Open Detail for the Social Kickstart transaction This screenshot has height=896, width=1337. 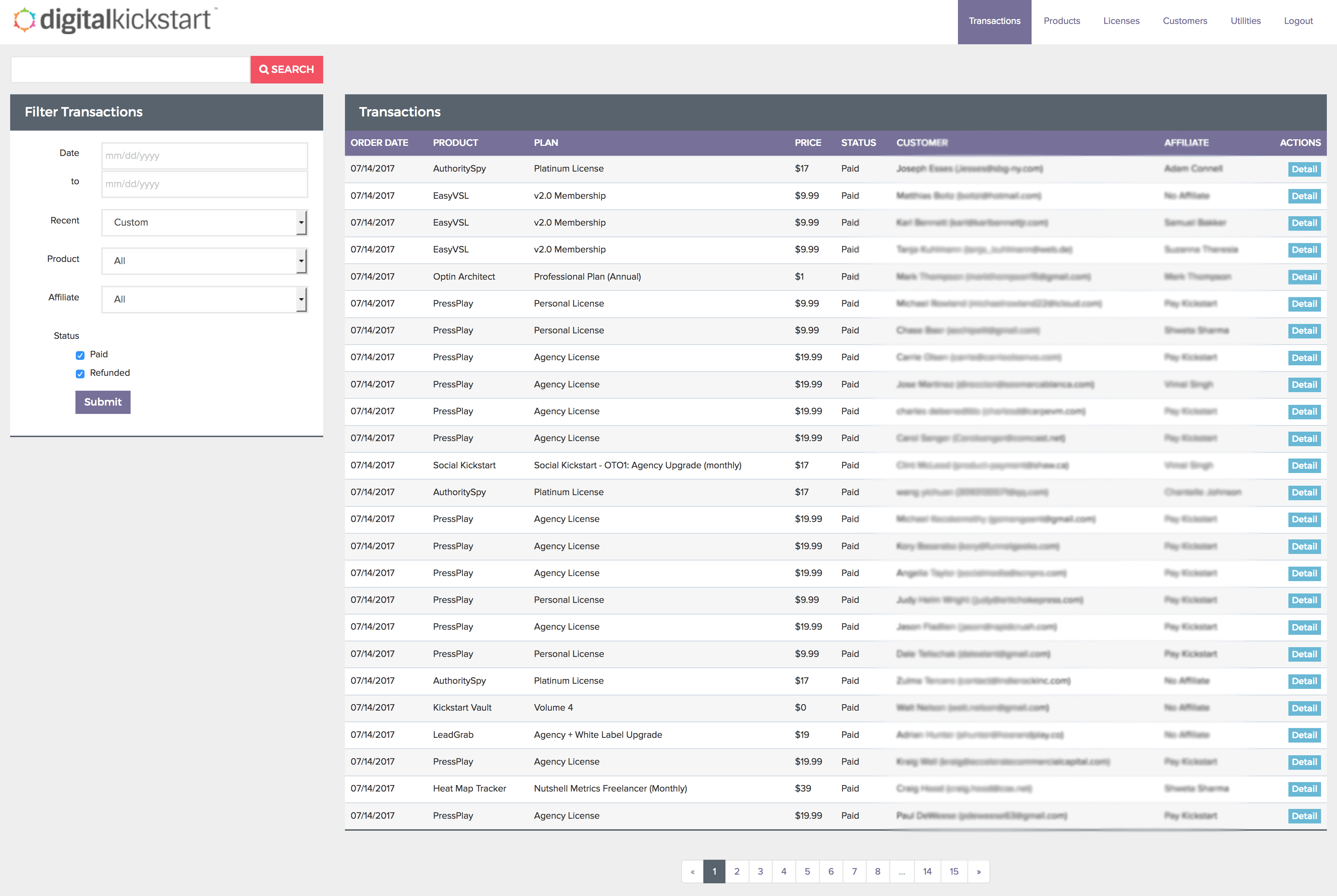1304,466
